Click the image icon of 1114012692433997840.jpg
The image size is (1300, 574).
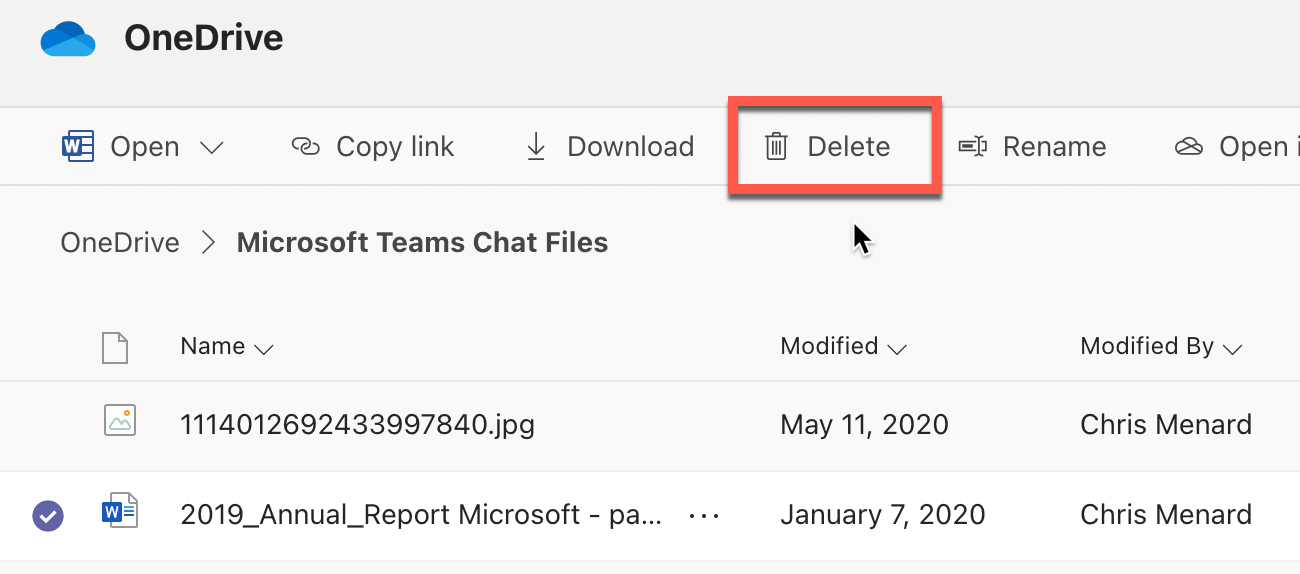pyautogui.click(x=120, y=420)
